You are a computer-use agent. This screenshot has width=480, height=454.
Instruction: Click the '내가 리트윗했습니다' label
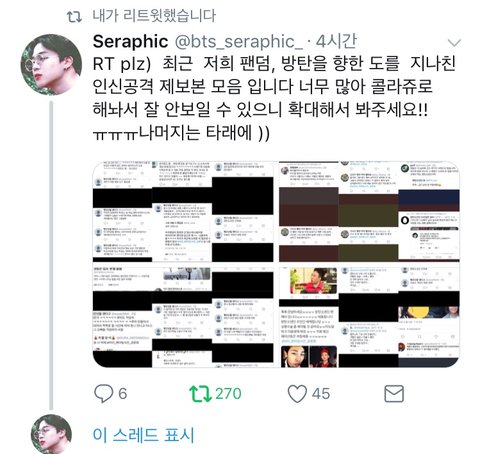pos(154,16)
